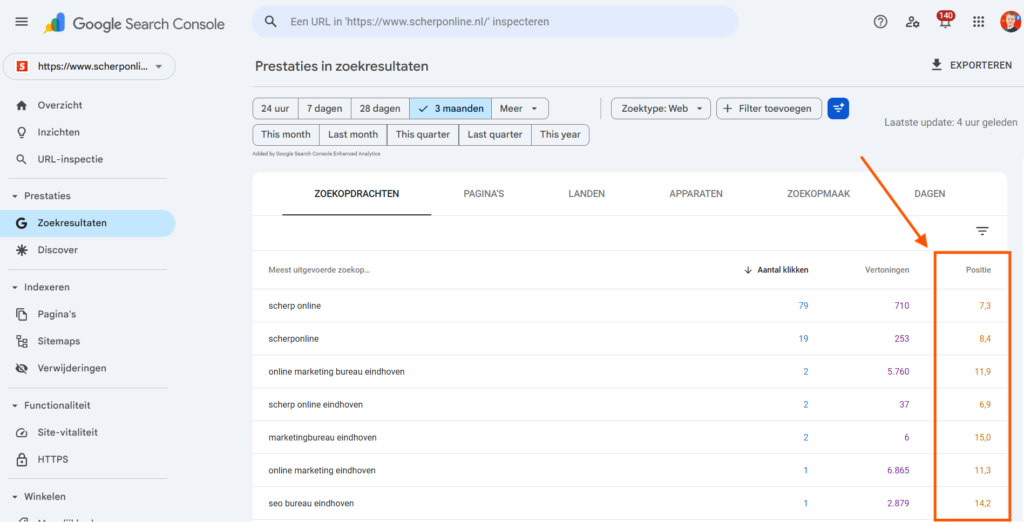Screen dimensions: 1024x522
Task: Switch to the Pagina's tab
Action: pos(483,194)
